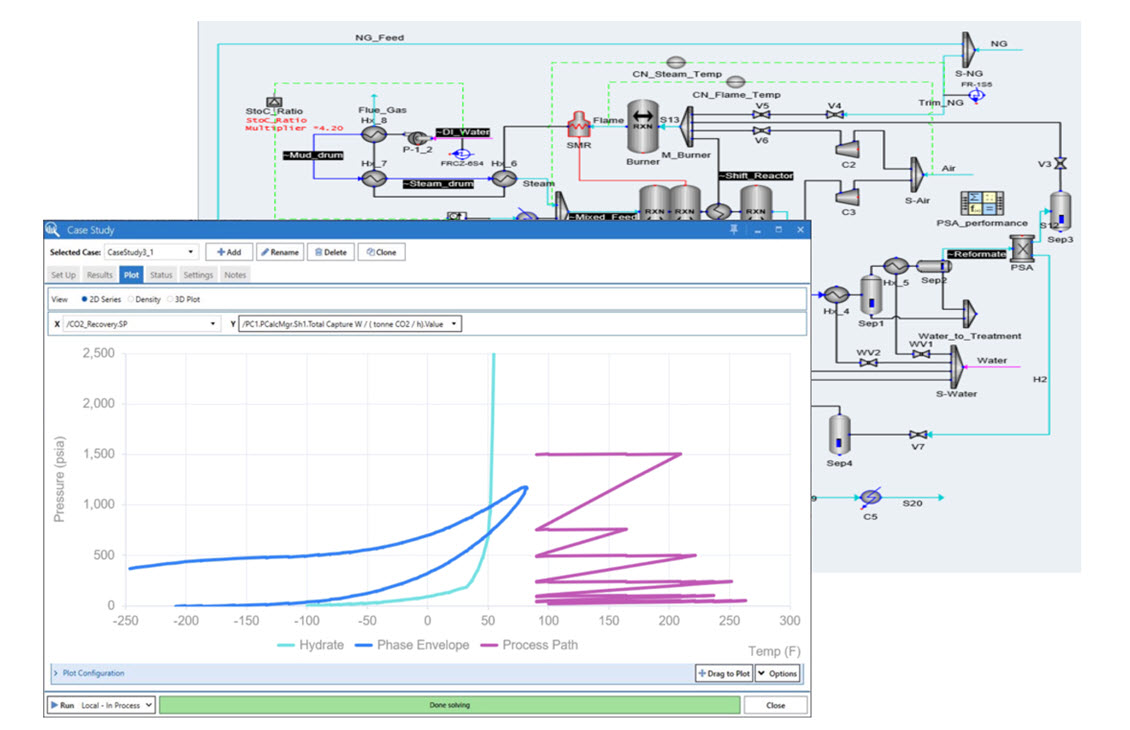Switch to the Results tab
The image size is (1130, 730).
(99, 275)
